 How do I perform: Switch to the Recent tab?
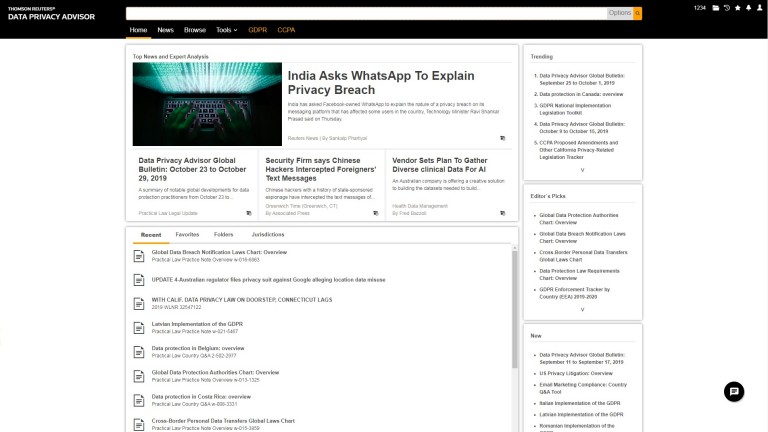coord(151,235)
